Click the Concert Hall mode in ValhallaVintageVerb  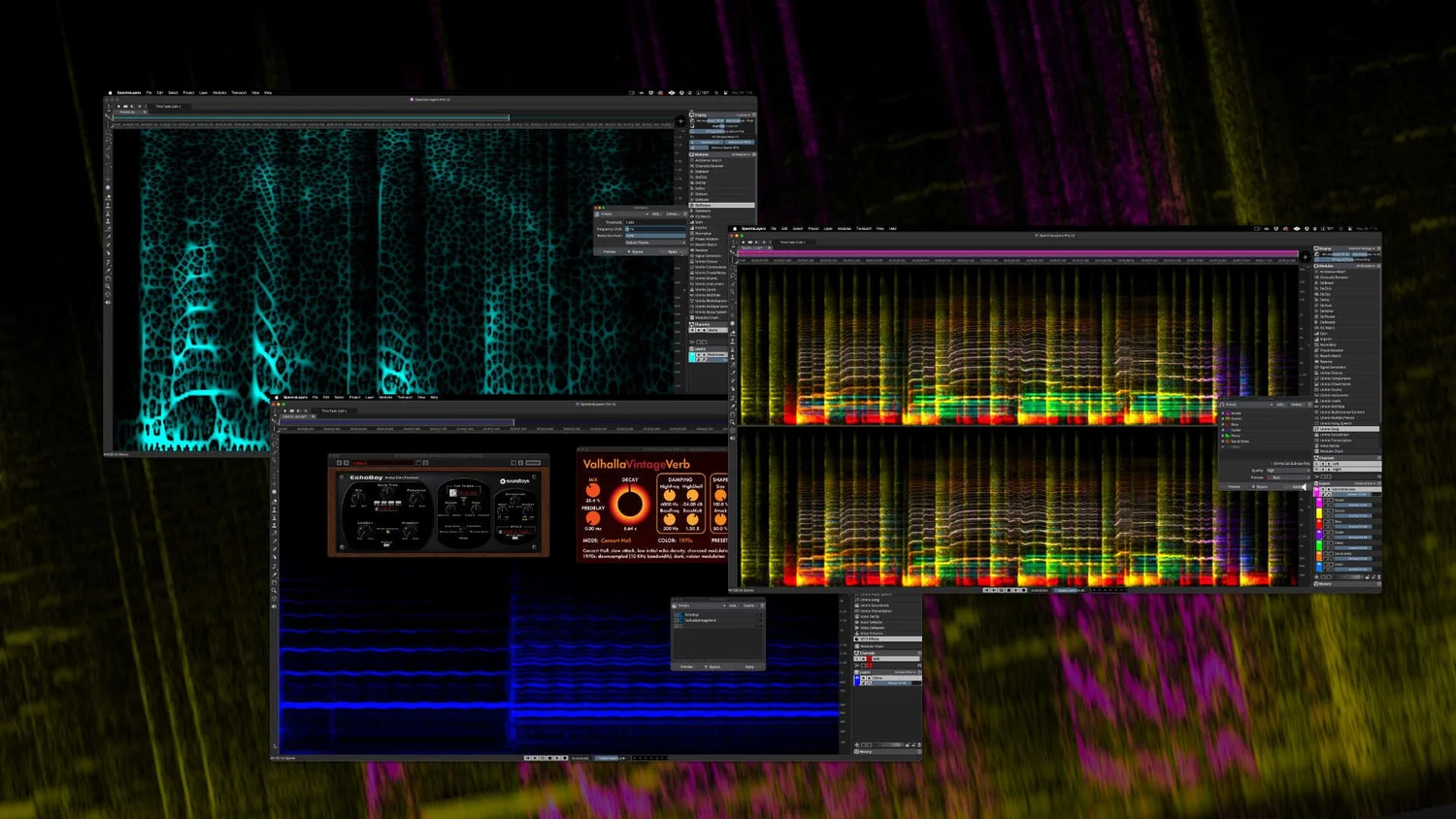(615, 541)
